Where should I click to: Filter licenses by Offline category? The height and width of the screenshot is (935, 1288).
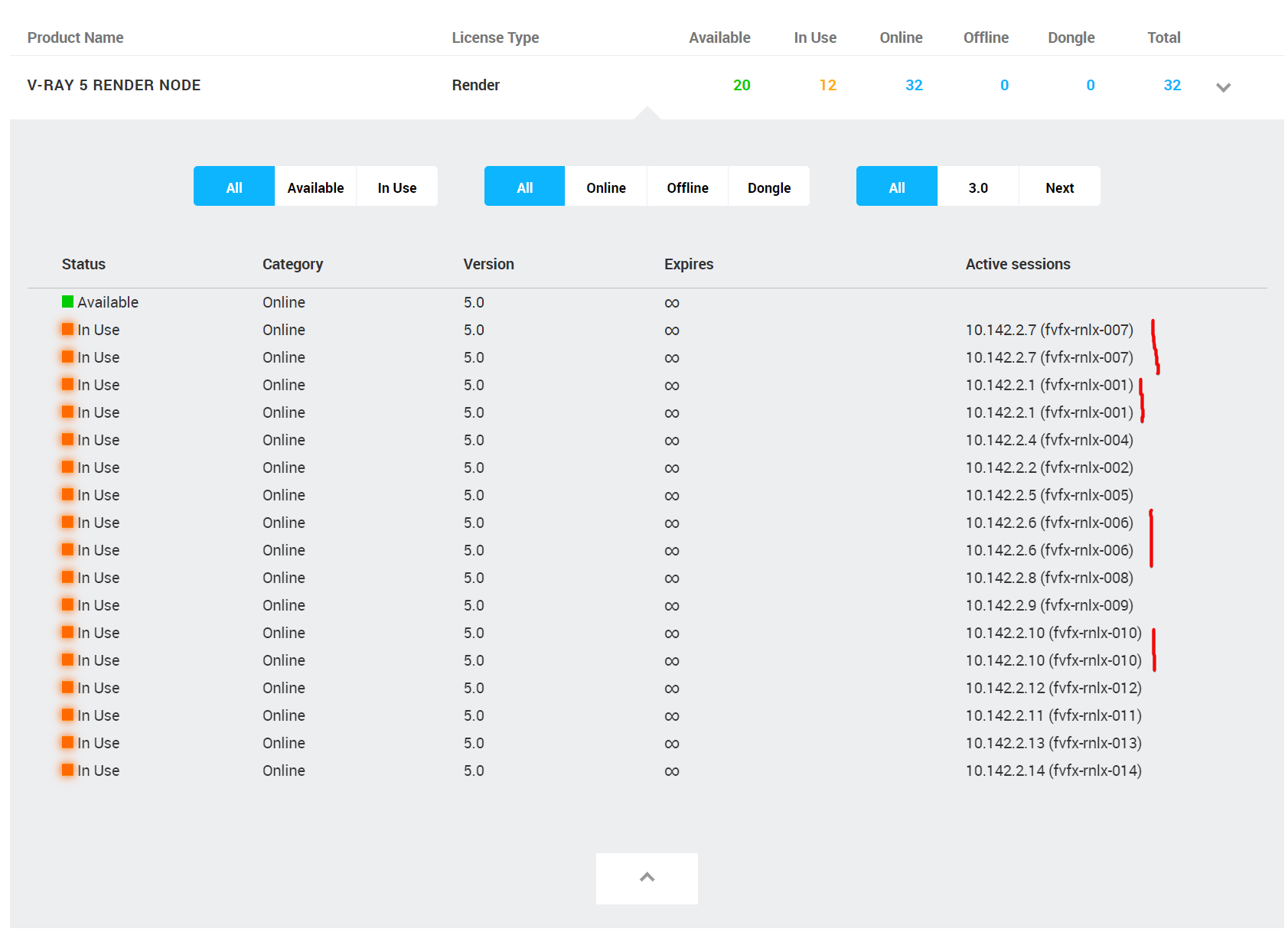tap(687, 187)
